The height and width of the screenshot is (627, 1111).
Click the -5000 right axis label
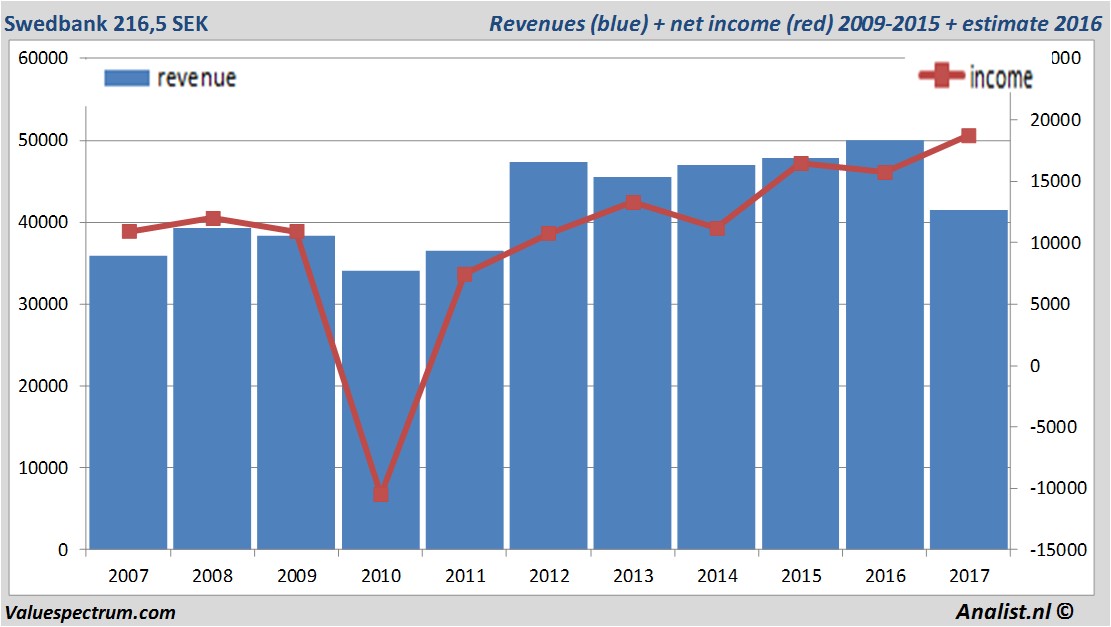point(1054,427)
